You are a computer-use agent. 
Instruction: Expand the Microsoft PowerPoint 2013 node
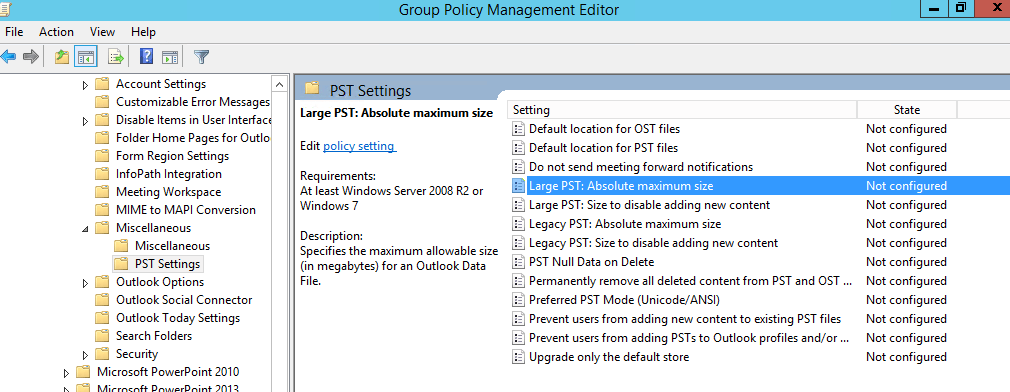pos(66,389)
